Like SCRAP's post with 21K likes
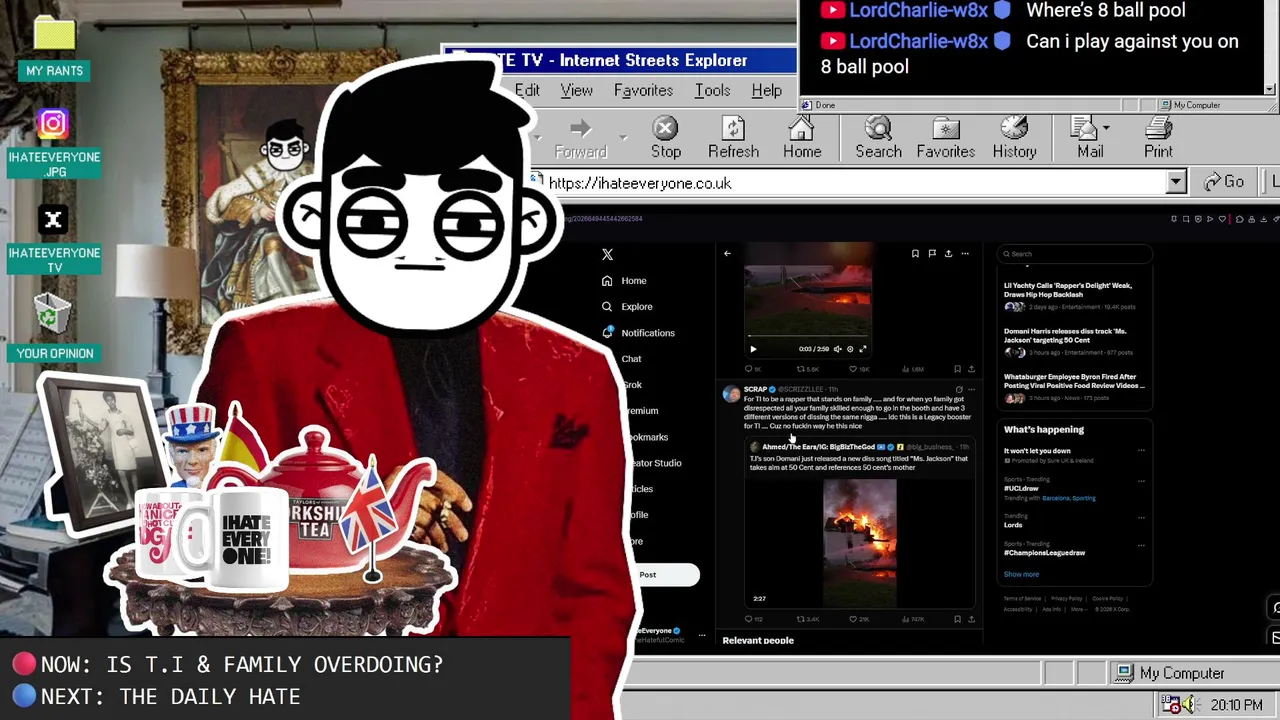Image resolution: width=1280 pixels, height=720 pixels. pyautogui.click(x=858, y=619)
